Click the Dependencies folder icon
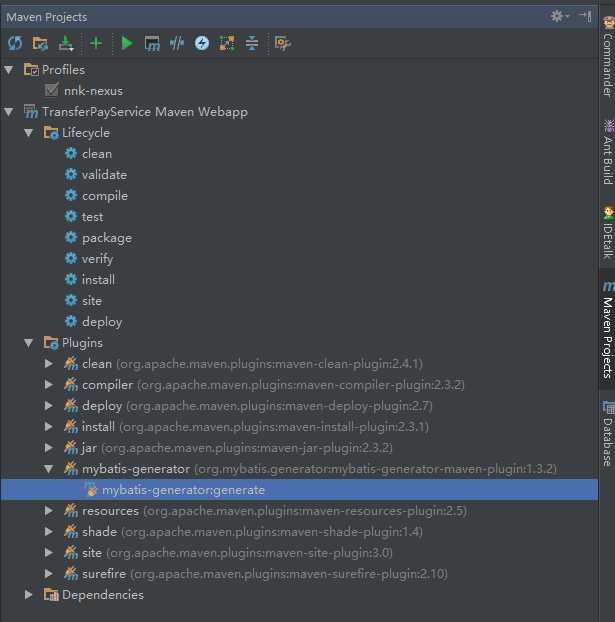Image resolution: width=615 pixels, height=622 pixels. (x=51, y=595)
